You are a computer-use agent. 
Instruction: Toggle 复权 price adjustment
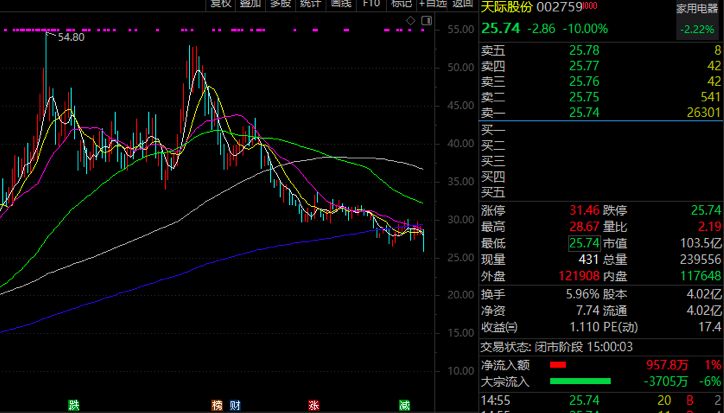[x=221, y=4]
